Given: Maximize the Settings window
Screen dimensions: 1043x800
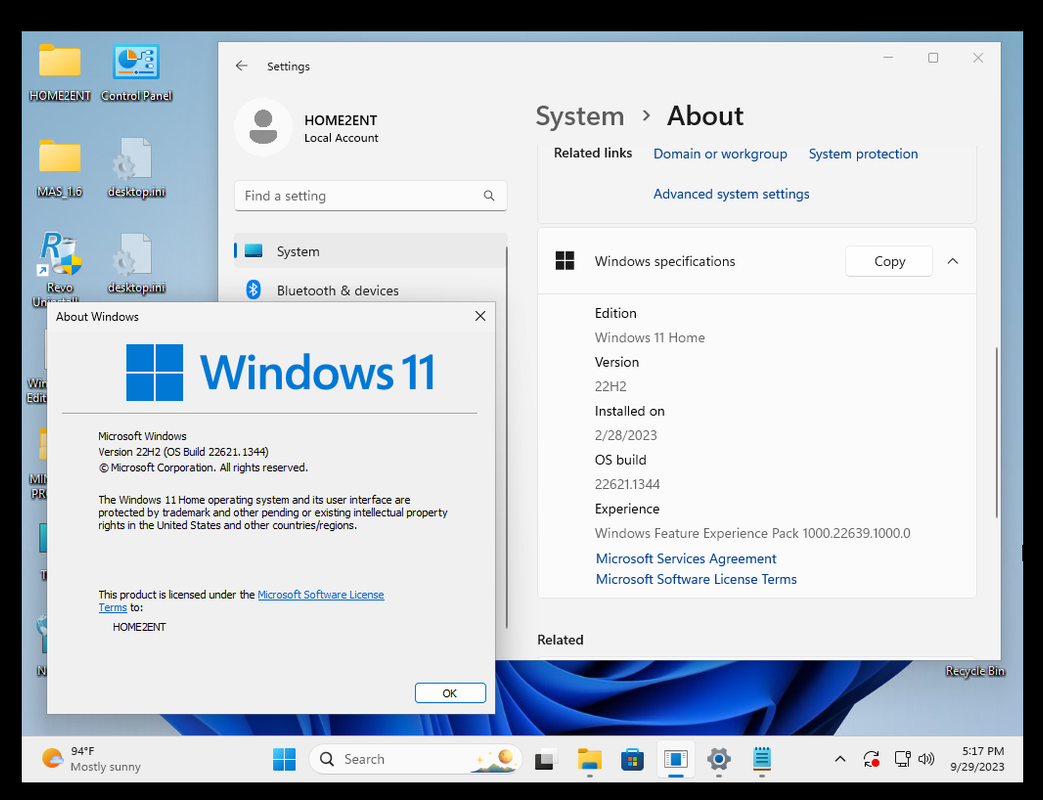Looking at the screenshot, I should click(x=933, y=58).
